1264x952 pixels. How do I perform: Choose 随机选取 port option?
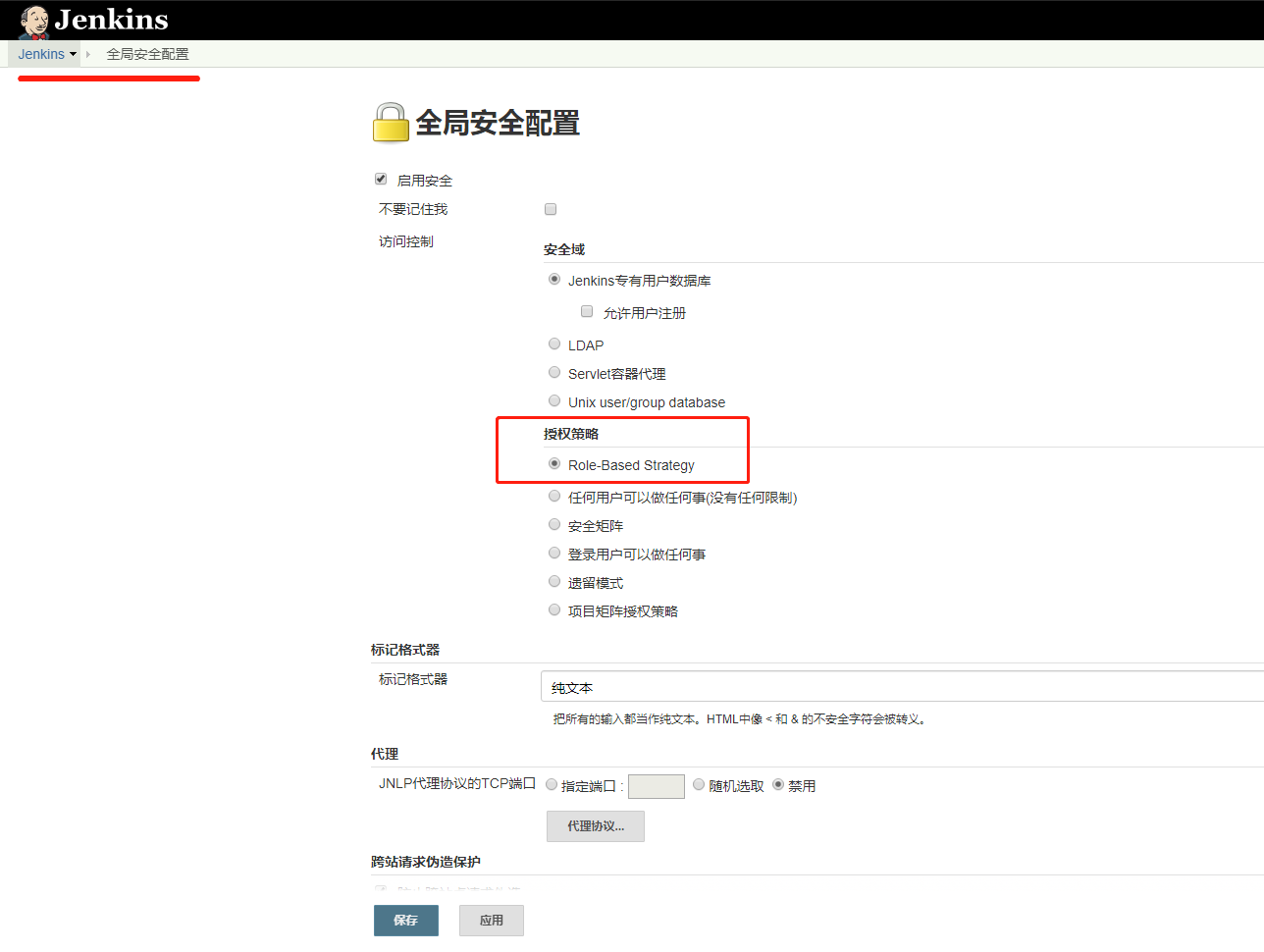(x=699, y=784)
